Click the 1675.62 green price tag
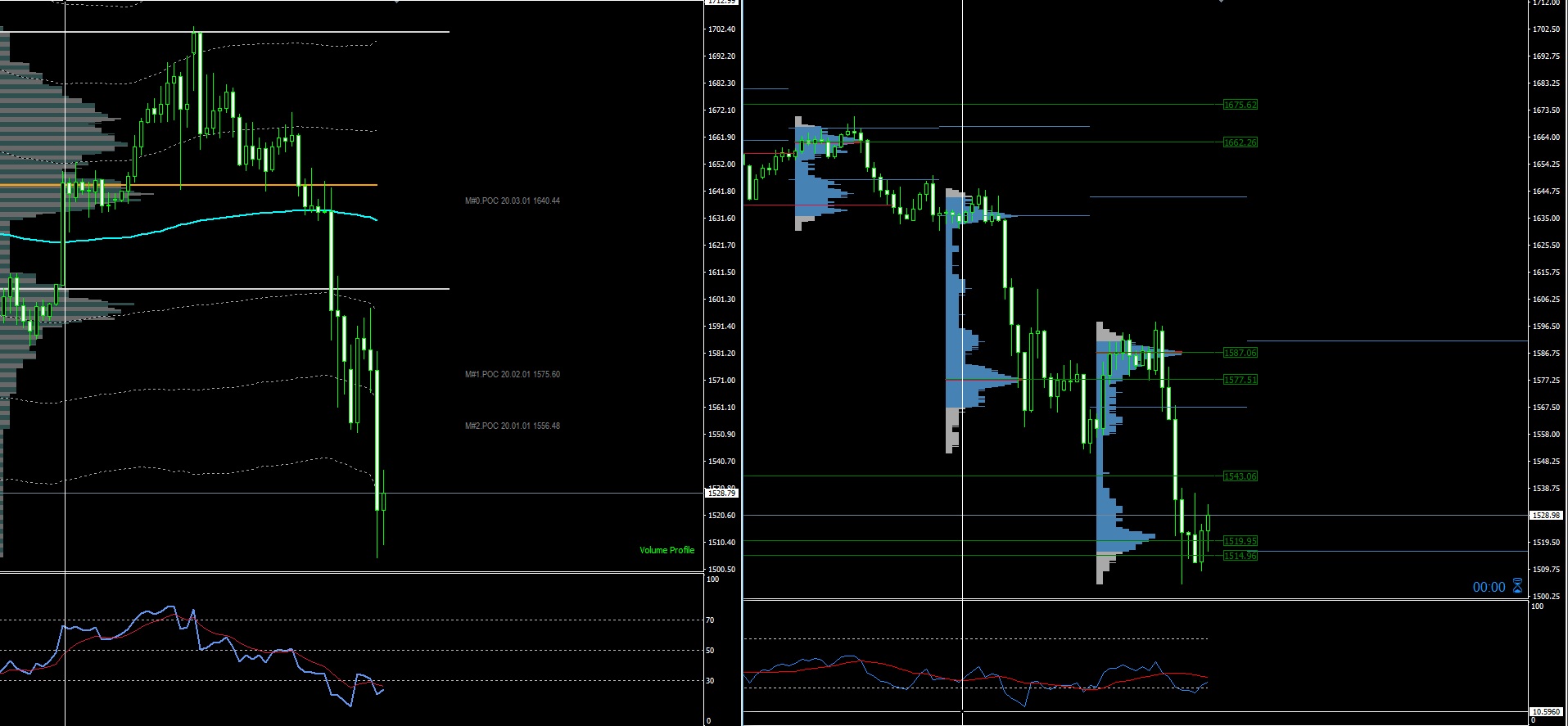1568x726 pixels. point(1240,105)
